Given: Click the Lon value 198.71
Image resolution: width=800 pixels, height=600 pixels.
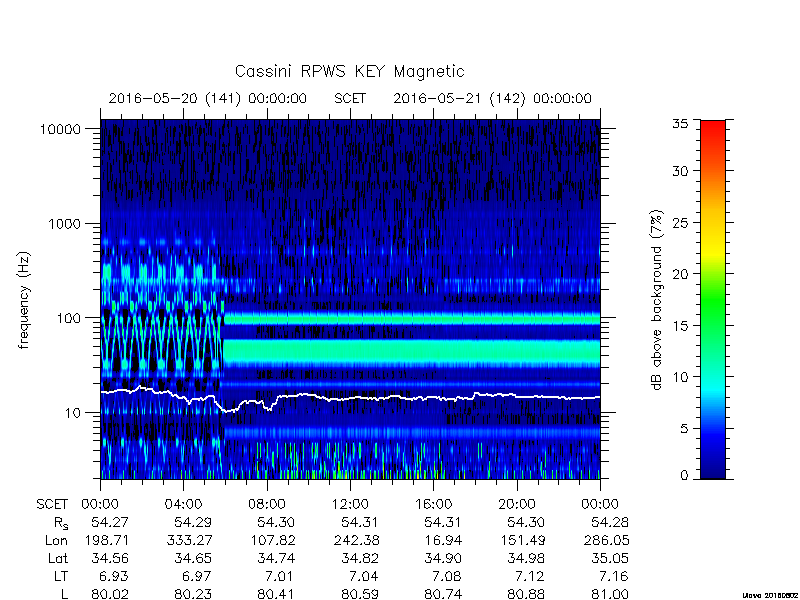Looking at the screenshot, I should [106, 540].
